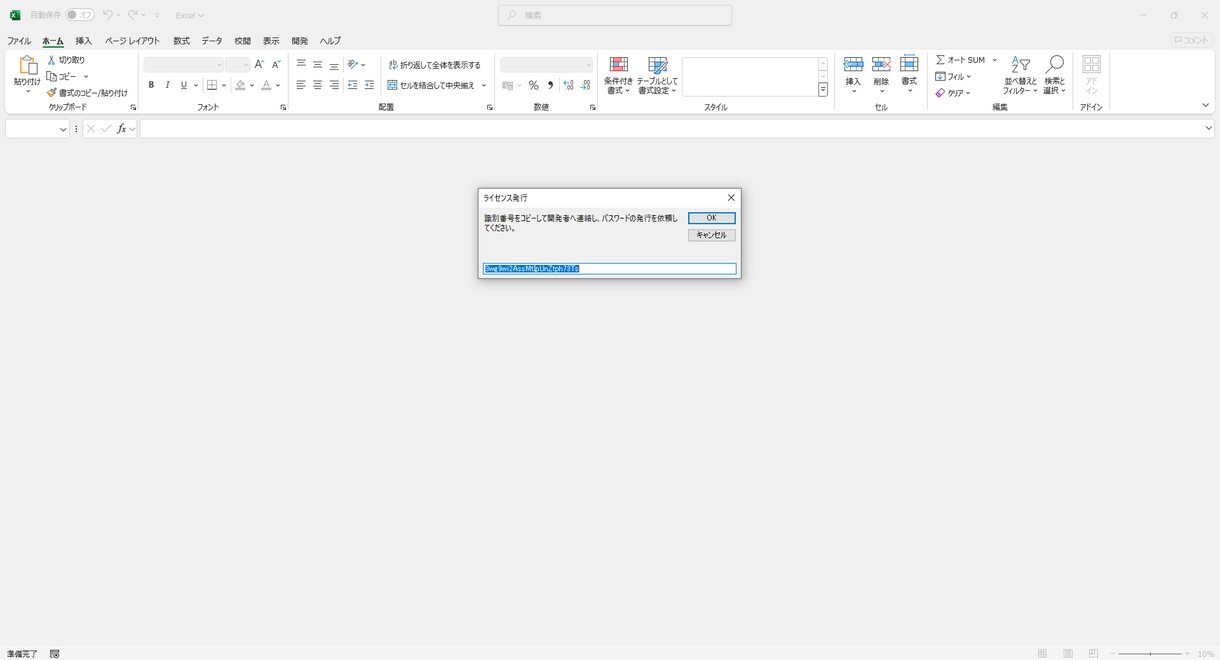This screenshot has width=1220, height=660.
Task: Click the Format cells (書式) icon
Action: 909,65
